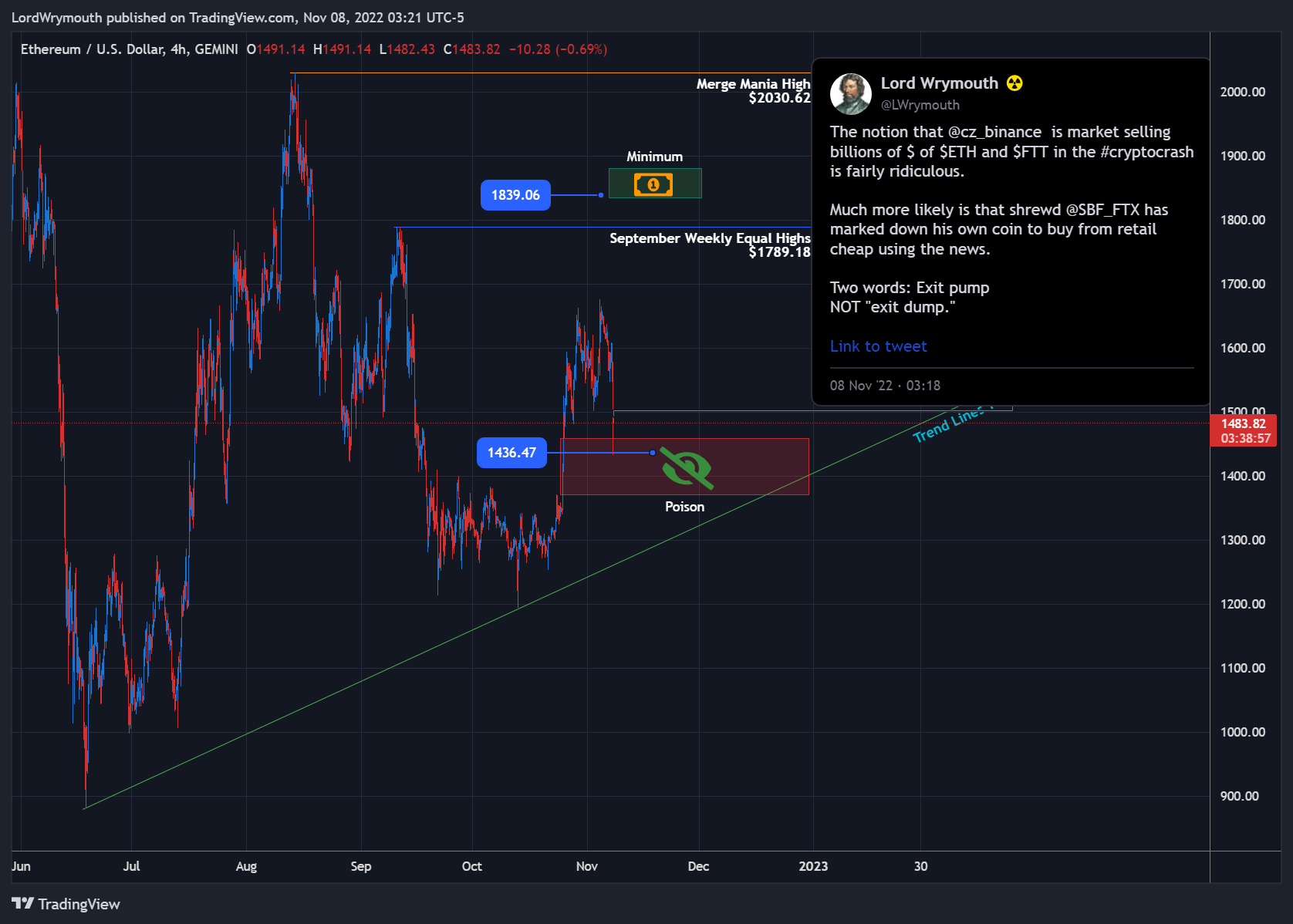Click the @LWrymouth handle
1293x924 pixels.
[x=920, y=105]
